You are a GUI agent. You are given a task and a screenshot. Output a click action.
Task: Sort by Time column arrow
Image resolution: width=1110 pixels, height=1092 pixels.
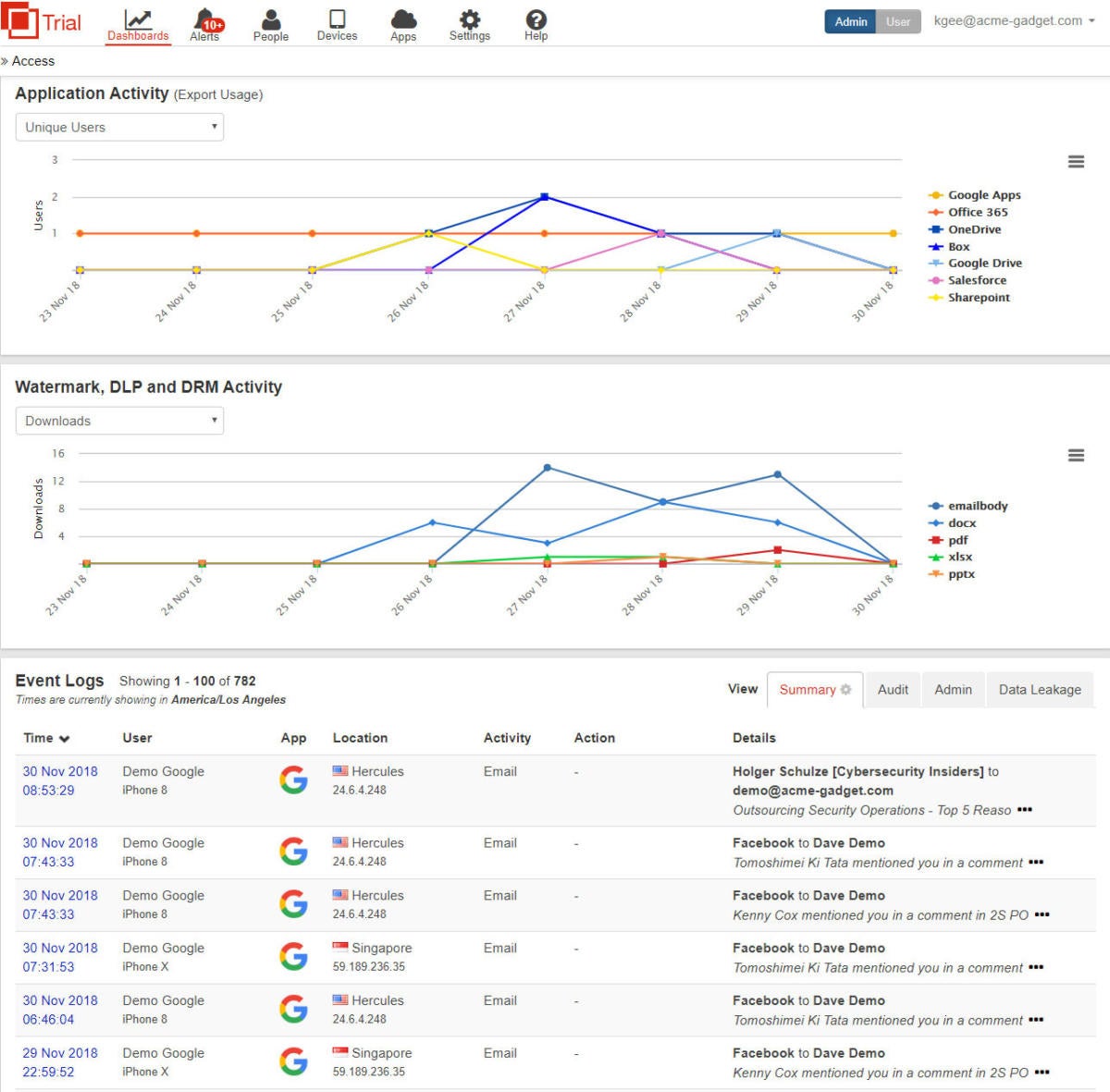65,739
